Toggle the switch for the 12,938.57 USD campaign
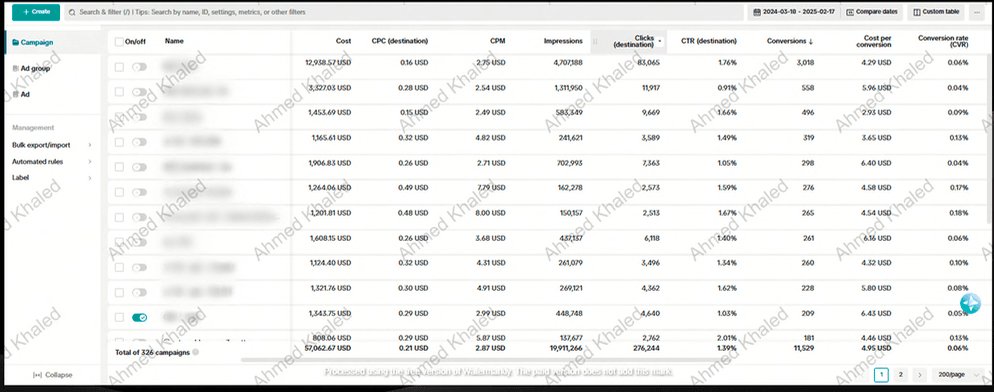This screenshot has width=994, height=392. tap(139, 67)
